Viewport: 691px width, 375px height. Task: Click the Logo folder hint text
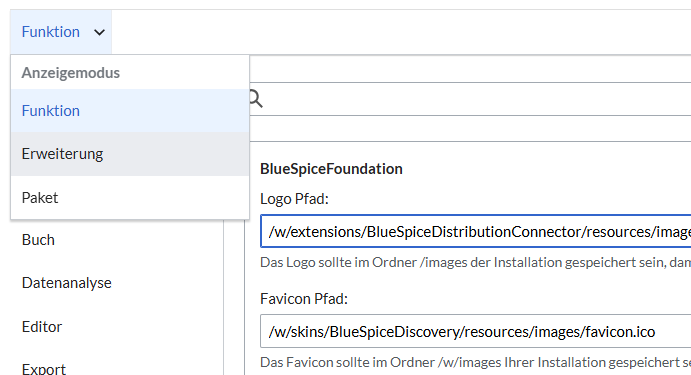tap(476, 262)
